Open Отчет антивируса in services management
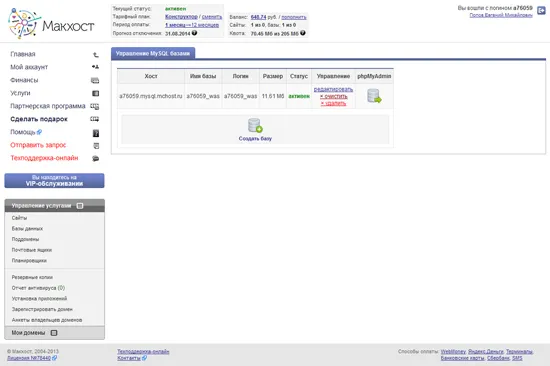This screenshot has width=550, height=366. pyautogui.click(x=38, y=288)
